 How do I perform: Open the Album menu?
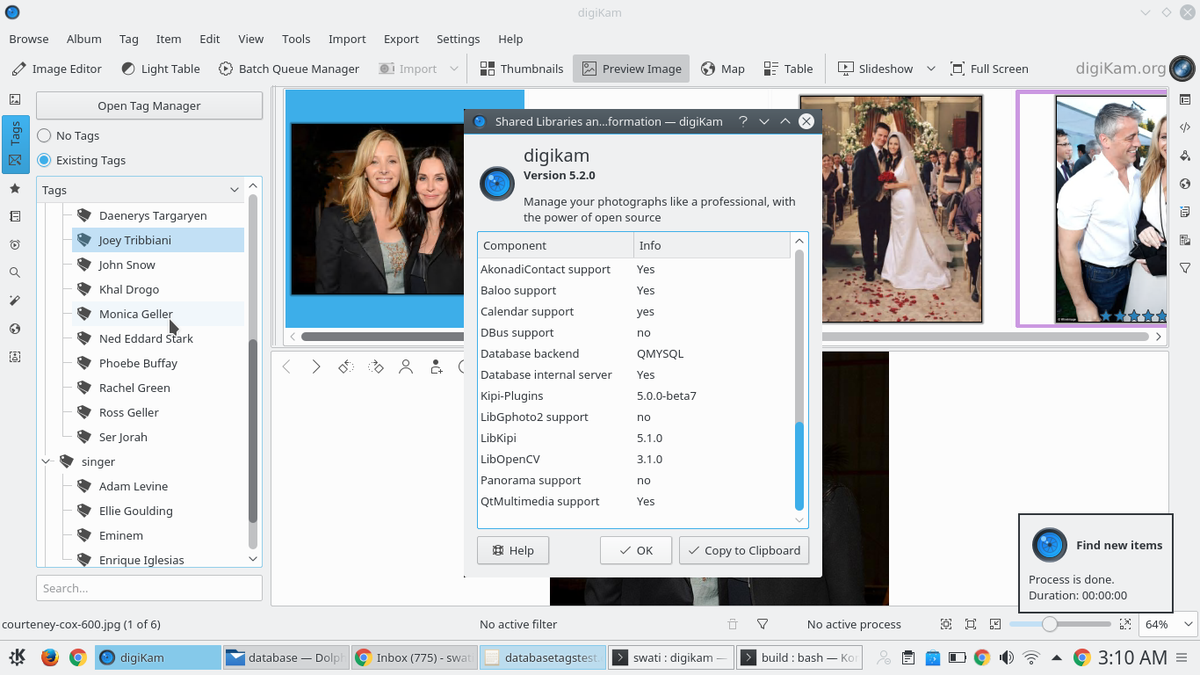pos(84,39)
